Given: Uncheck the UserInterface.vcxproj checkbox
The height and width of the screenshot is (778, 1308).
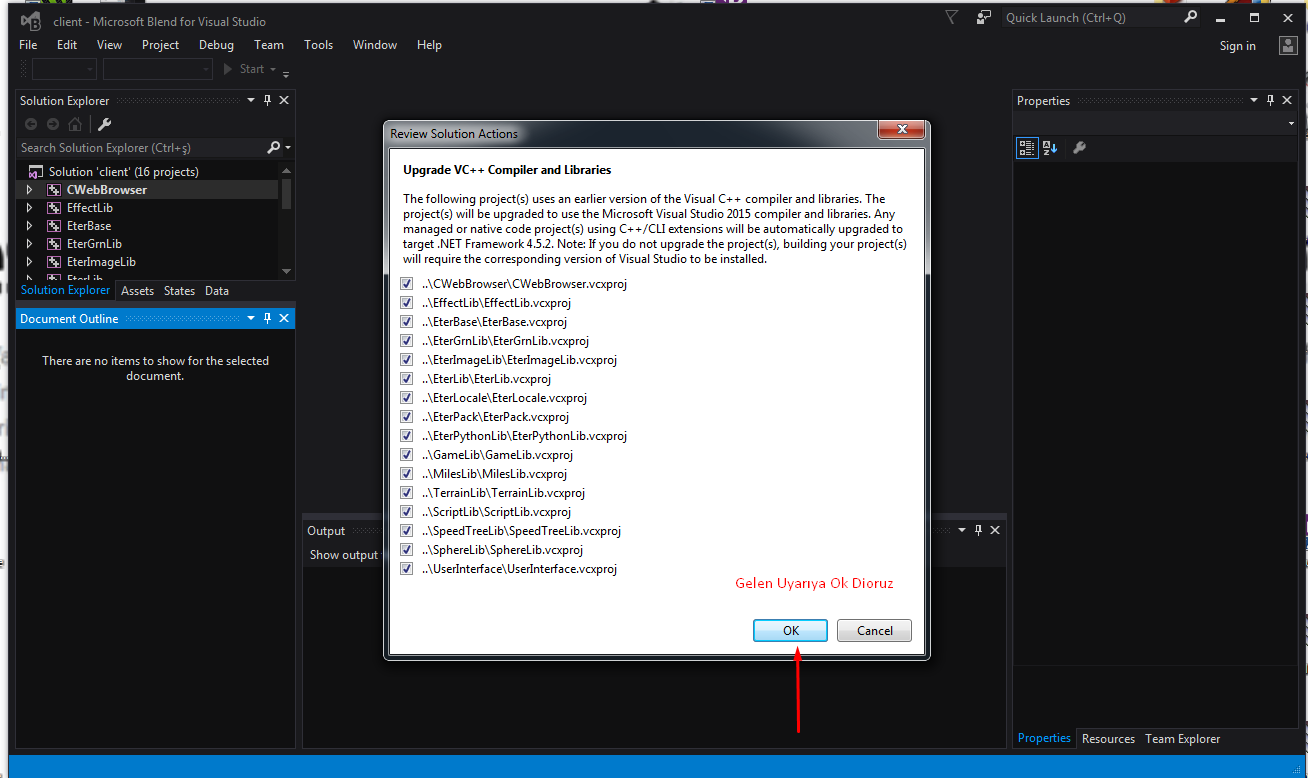Looking at the screenshot, I should pos(407,569).
